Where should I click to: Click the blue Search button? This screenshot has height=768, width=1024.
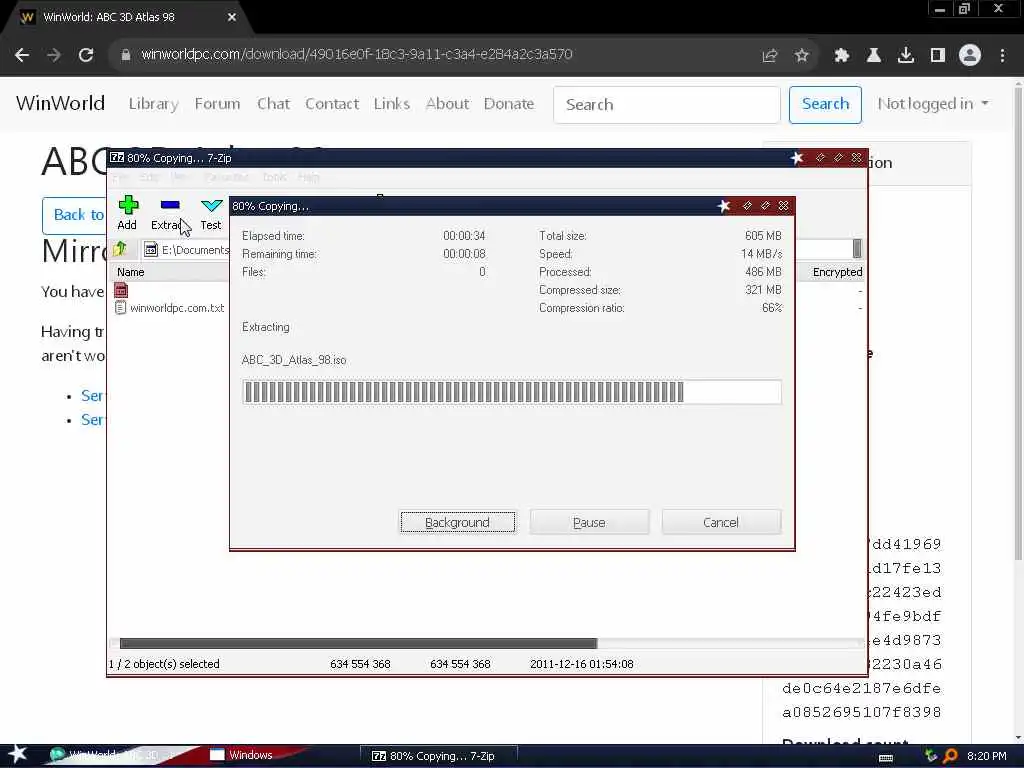[825, 104]
